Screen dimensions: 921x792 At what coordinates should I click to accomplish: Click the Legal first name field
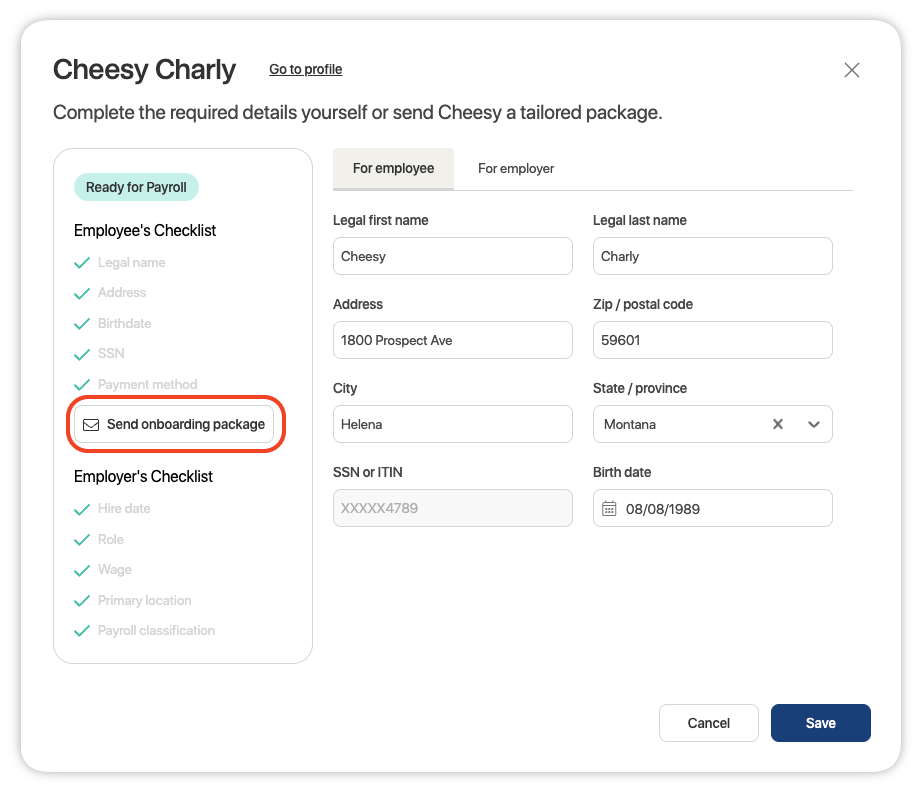[452, 256]
